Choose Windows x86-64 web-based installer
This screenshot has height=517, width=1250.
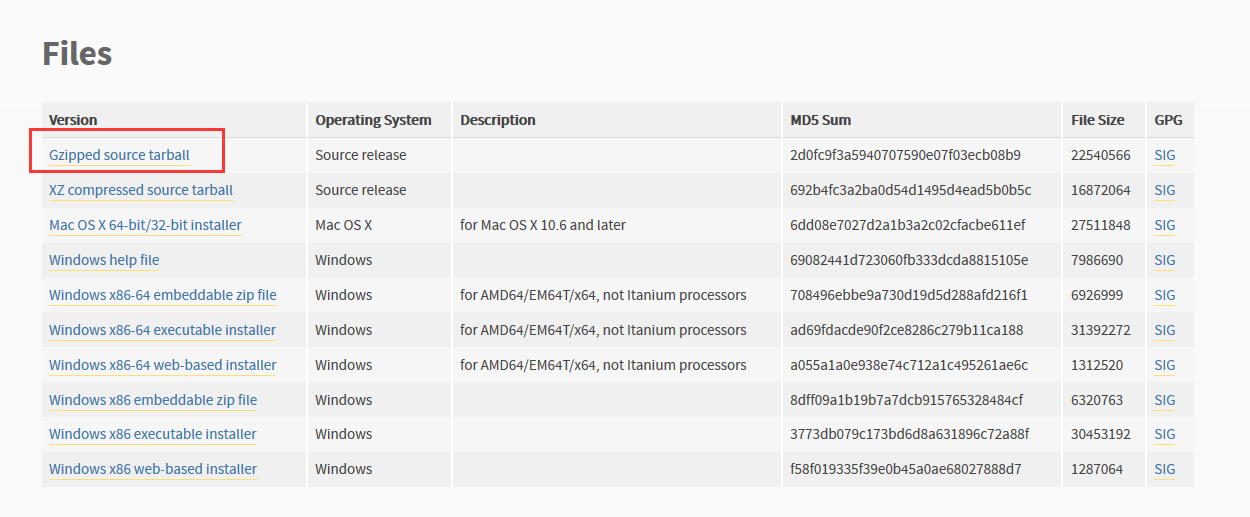(x=163, y=365)
